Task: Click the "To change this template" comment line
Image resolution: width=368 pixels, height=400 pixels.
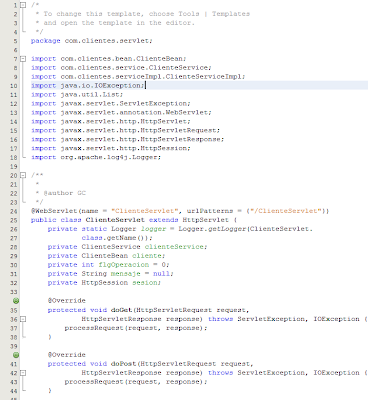Action: [x=143, y=14]
